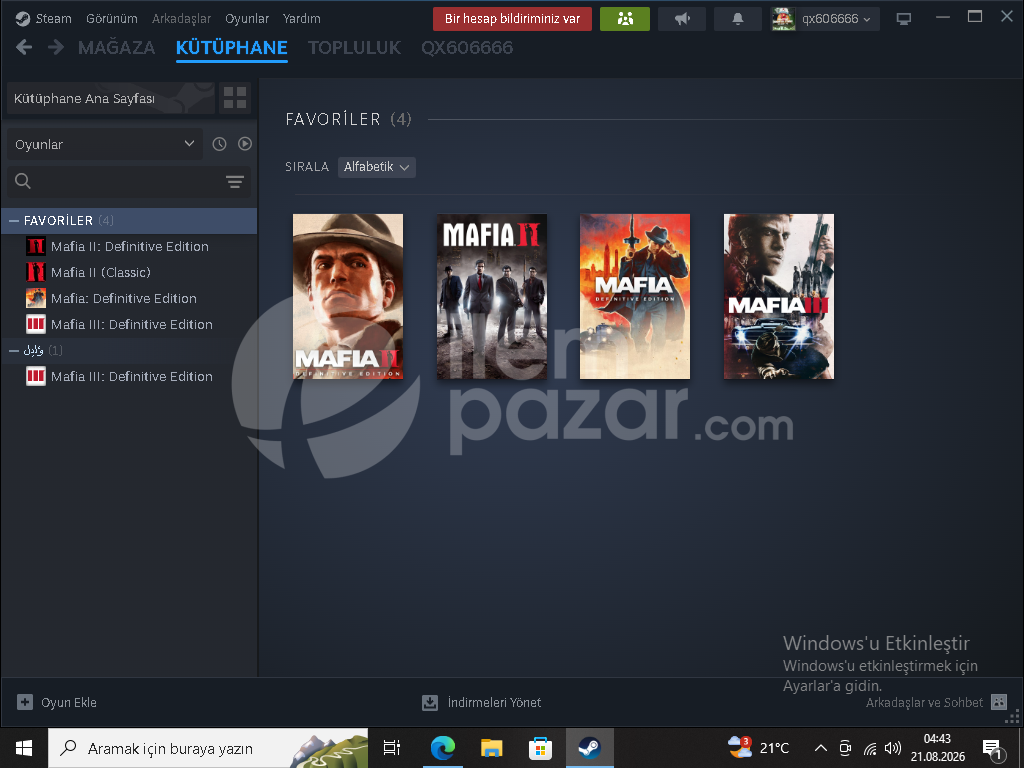Switch to the KÜTÜPHANE tab
Viewport: 1024px width, 768px height.
click(x=232, y=48)
